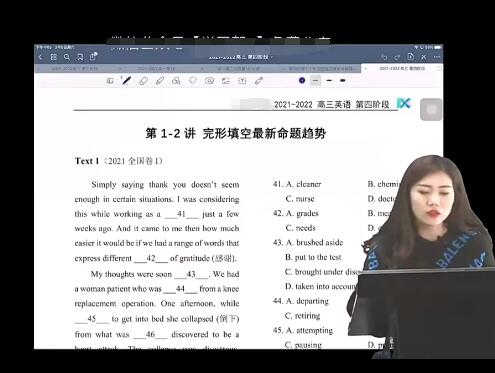Screen dimensions: 495x373
Task: Select answer option 'A. cleaner'
Action: point(303,184)
